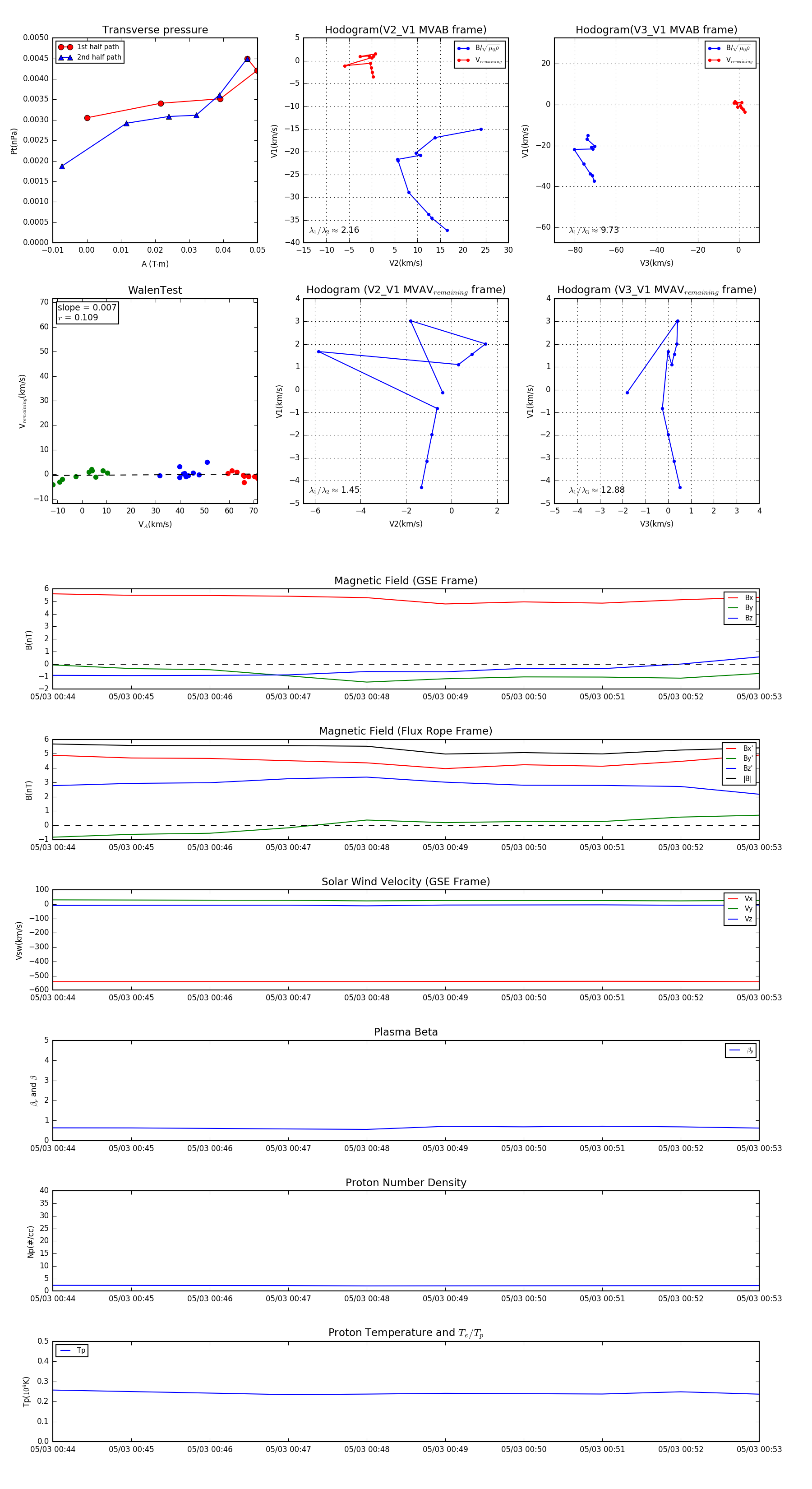Image resolution: width=812 pixels, height=1489 pixels.
Task: Click the "A (T·m)" x-axis label
Action: click(x=155, y=264)
